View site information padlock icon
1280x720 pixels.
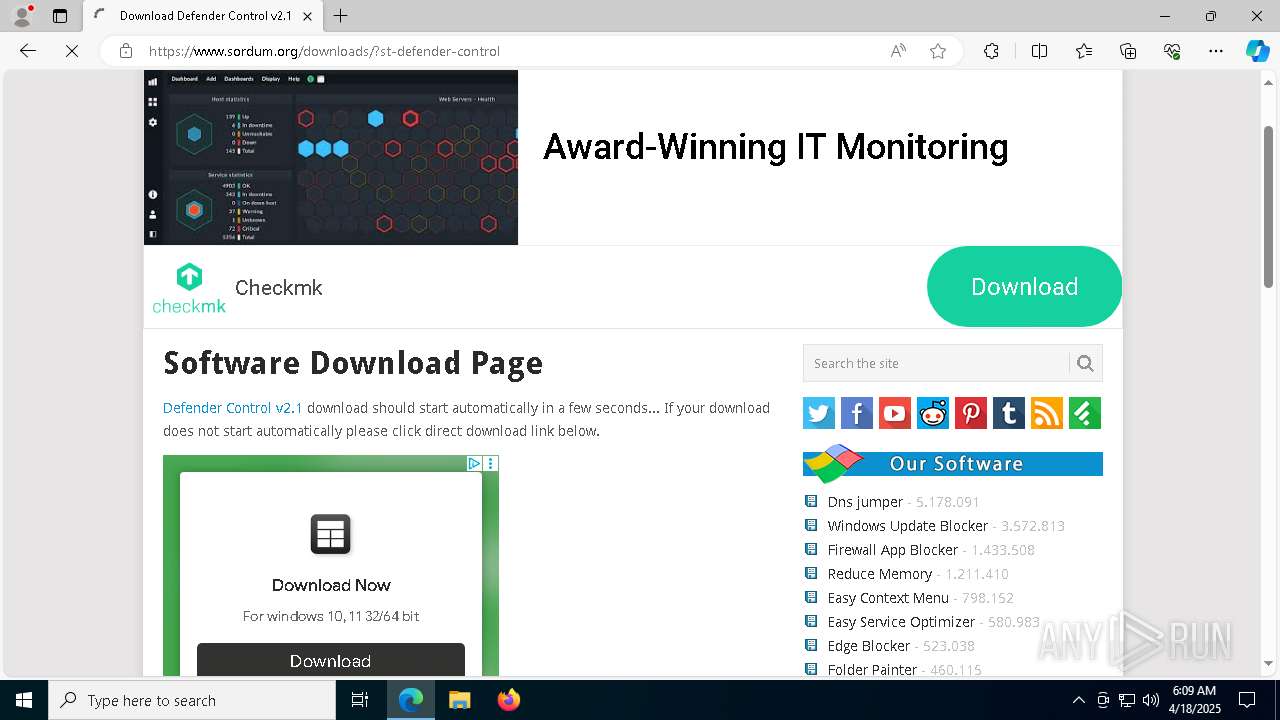coord(126,51)
